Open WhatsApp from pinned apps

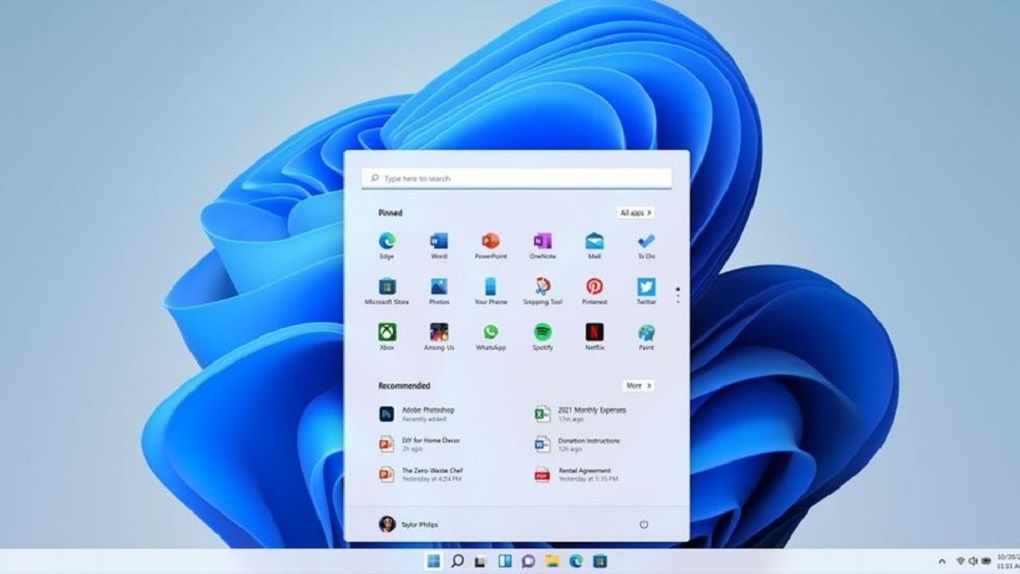tap(490, 336)
